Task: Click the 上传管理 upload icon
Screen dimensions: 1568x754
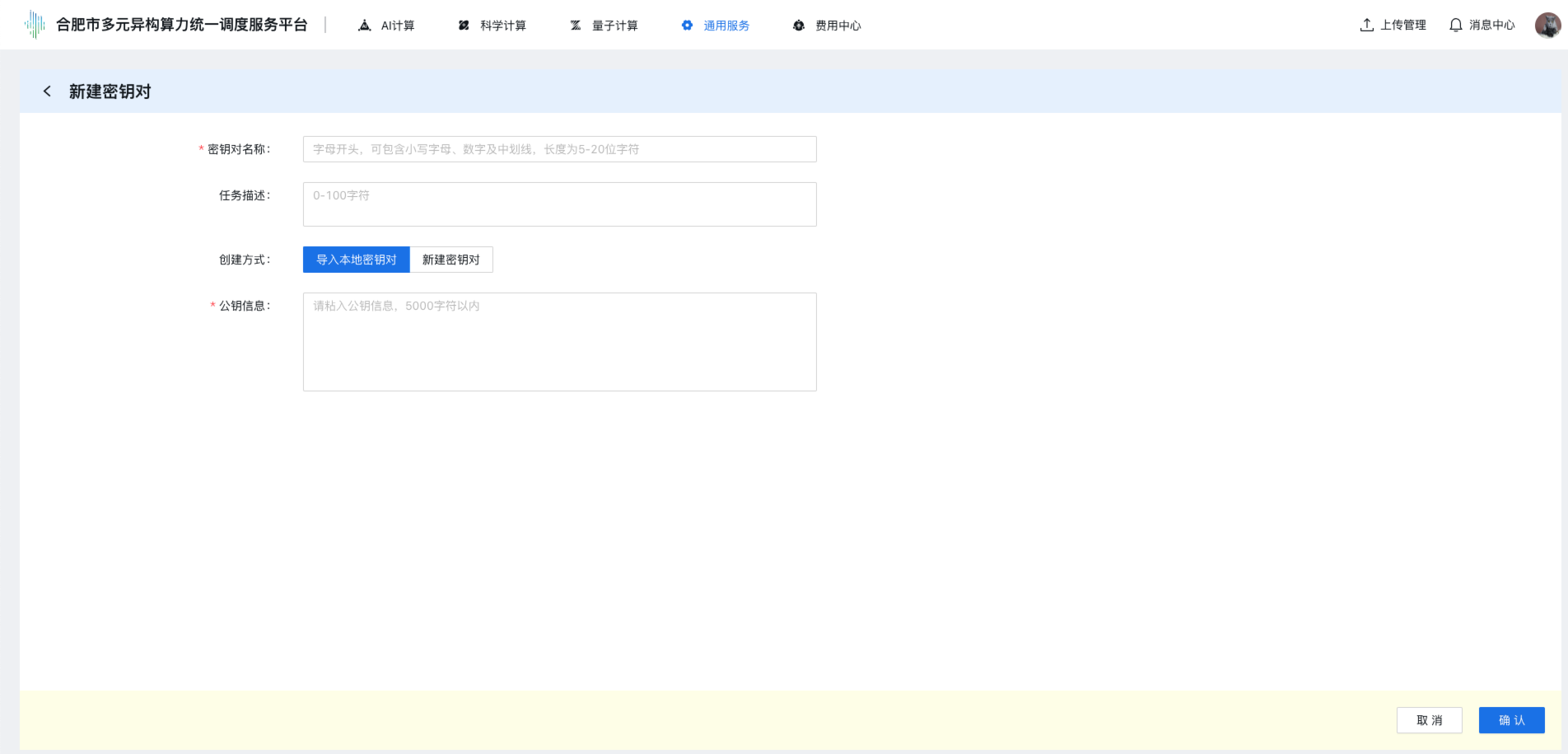Action: pos(1367,25)
